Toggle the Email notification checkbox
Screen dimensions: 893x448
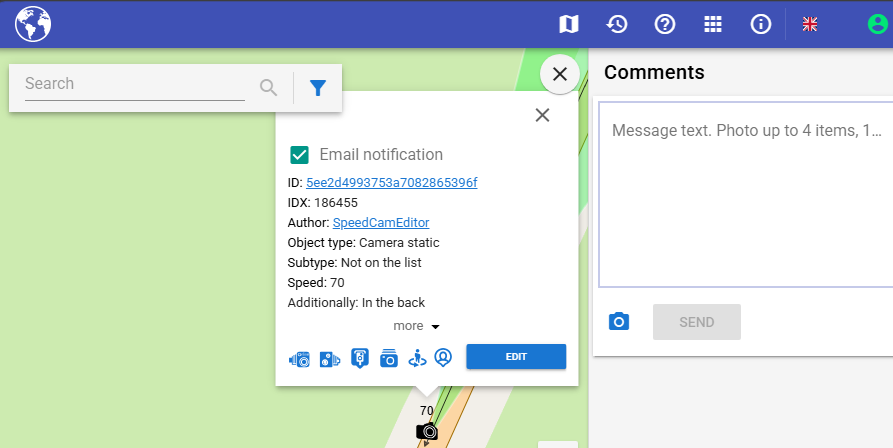coord(300,155)
